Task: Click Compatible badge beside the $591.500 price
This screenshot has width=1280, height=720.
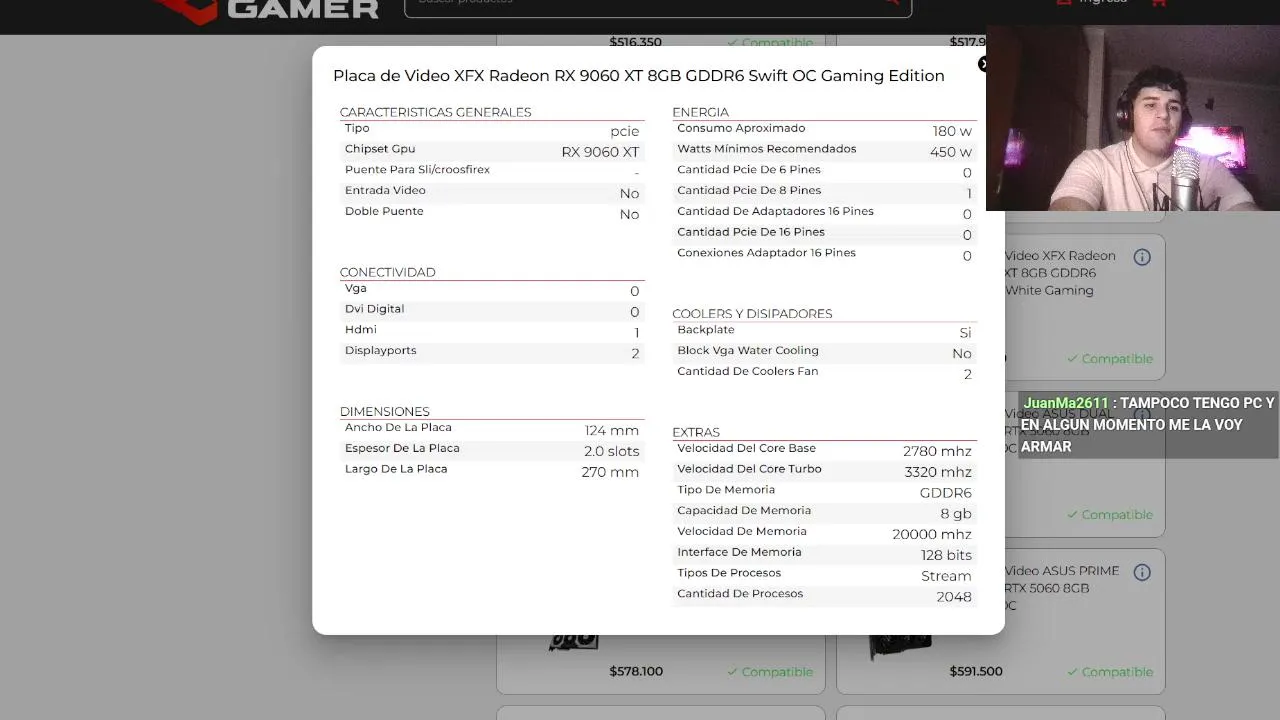Action: pyautogui.click(x=1110, y=672)
